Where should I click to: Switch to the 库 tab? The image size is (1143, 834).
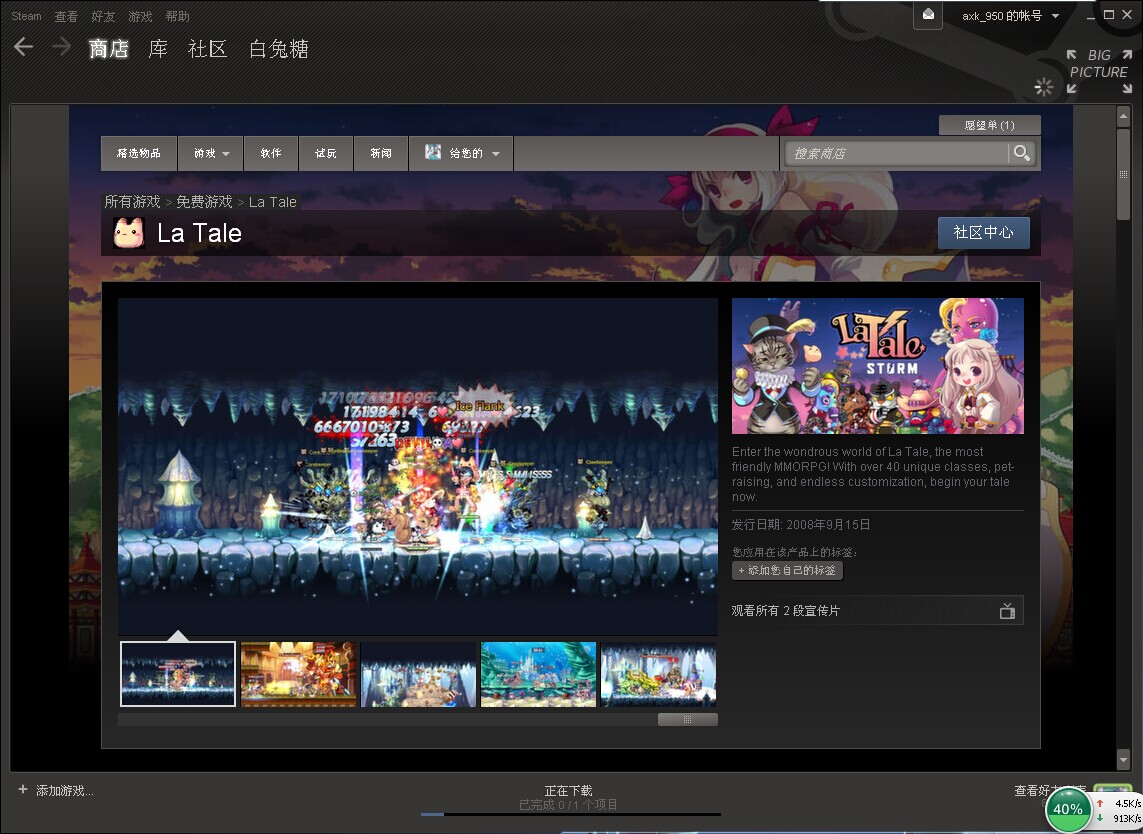tap(158, 49)
